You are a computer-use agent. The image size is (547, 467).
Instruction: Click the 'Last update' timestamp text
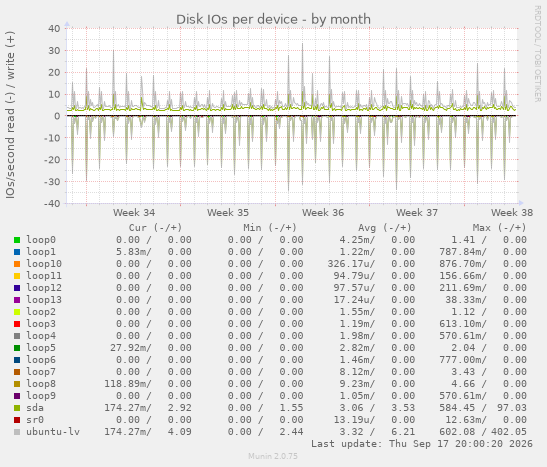[x=422, y=444]
